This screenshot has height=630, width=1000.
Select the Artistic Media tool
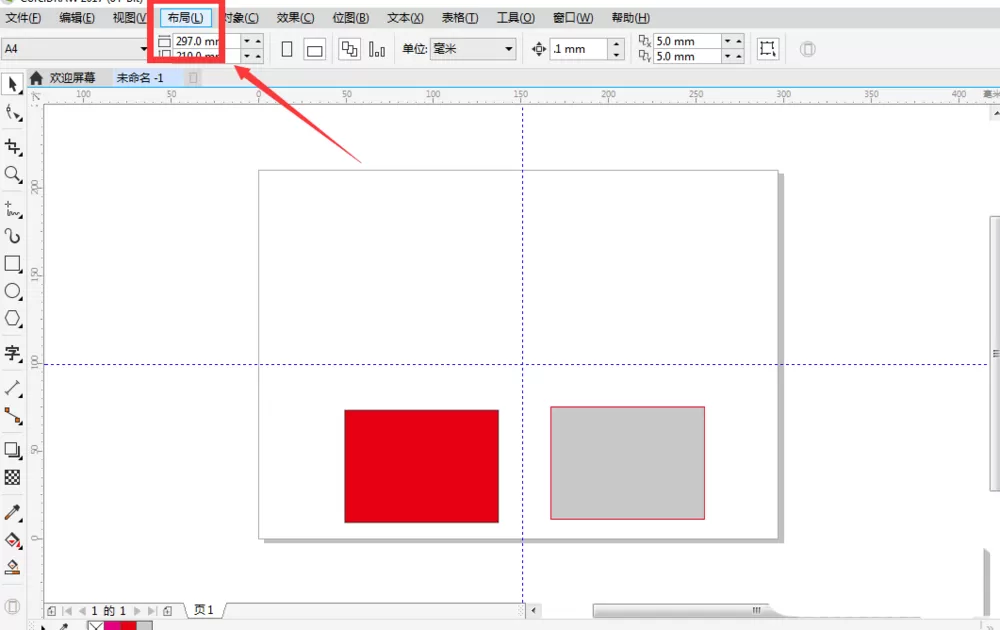[x=13, y=237]
